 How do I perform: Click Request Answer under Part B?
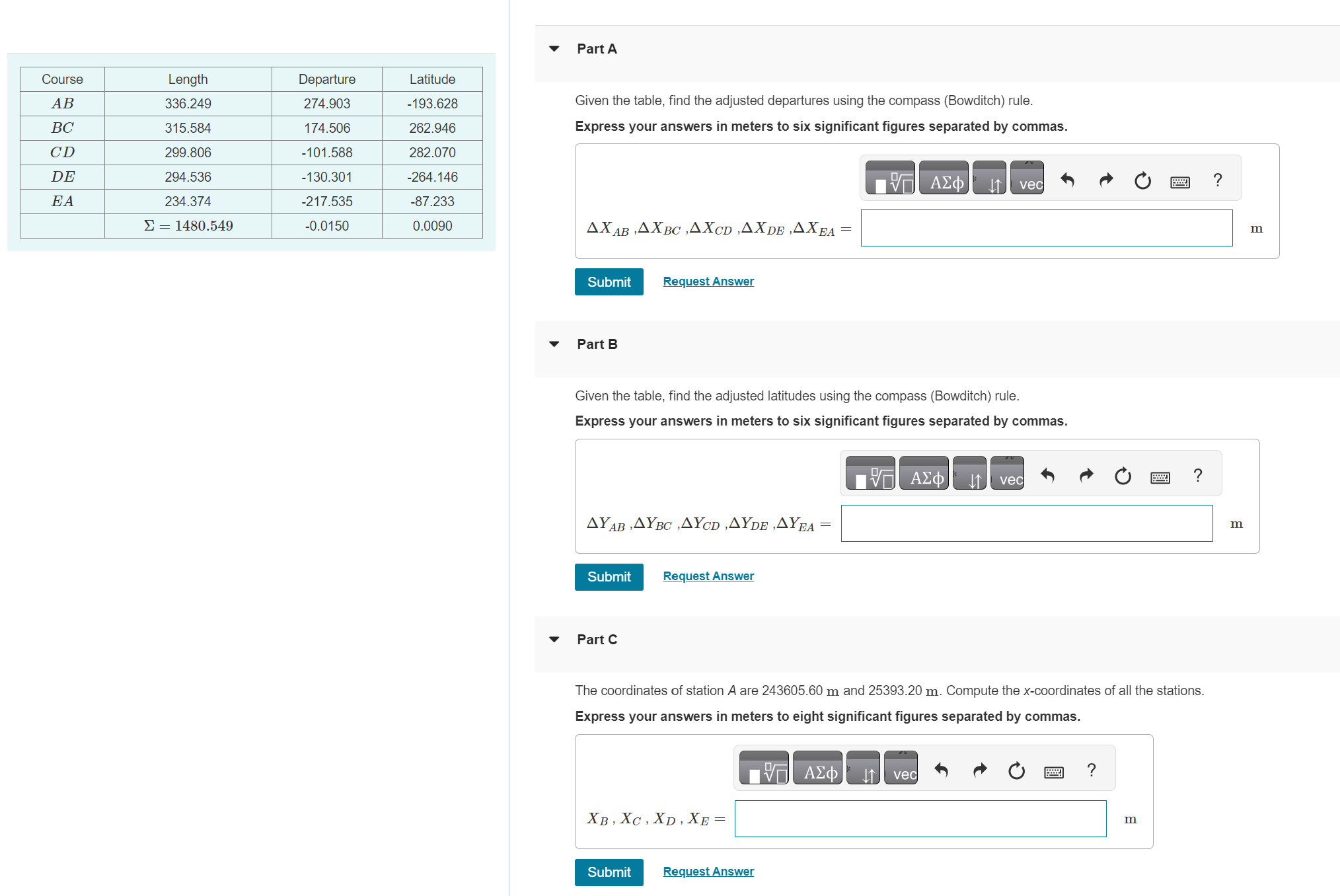[707, 576]
